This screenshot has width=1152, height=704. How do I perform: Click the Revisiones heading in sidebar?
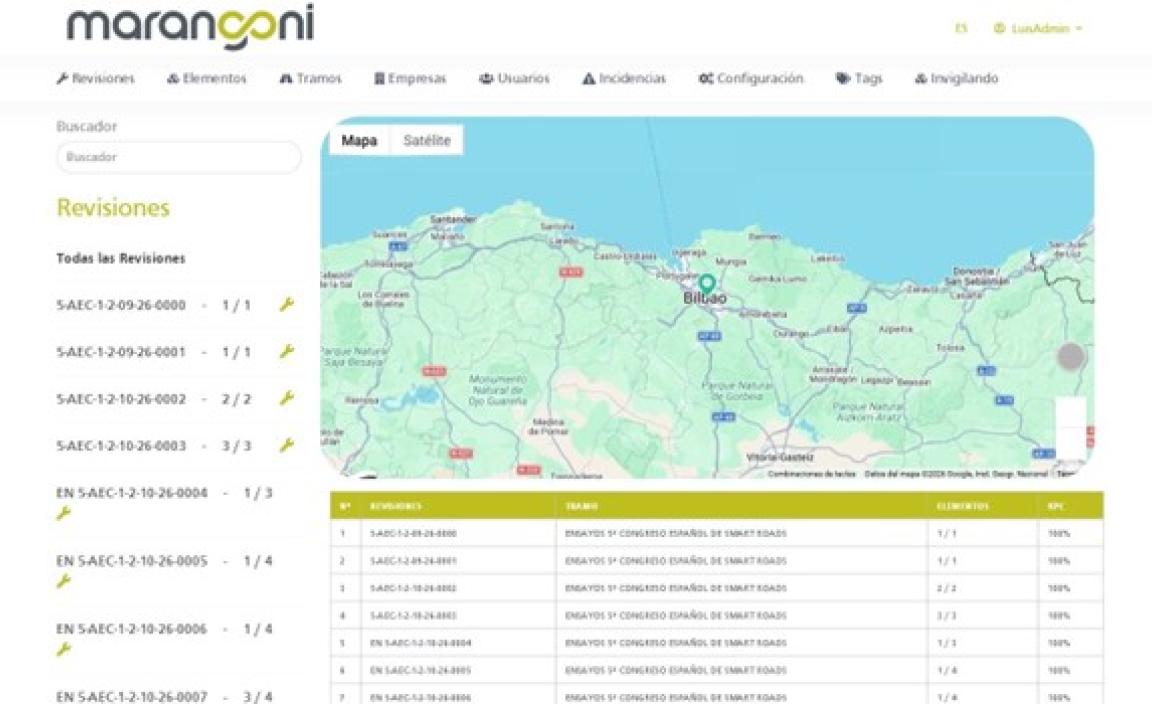tap(113, 208)
